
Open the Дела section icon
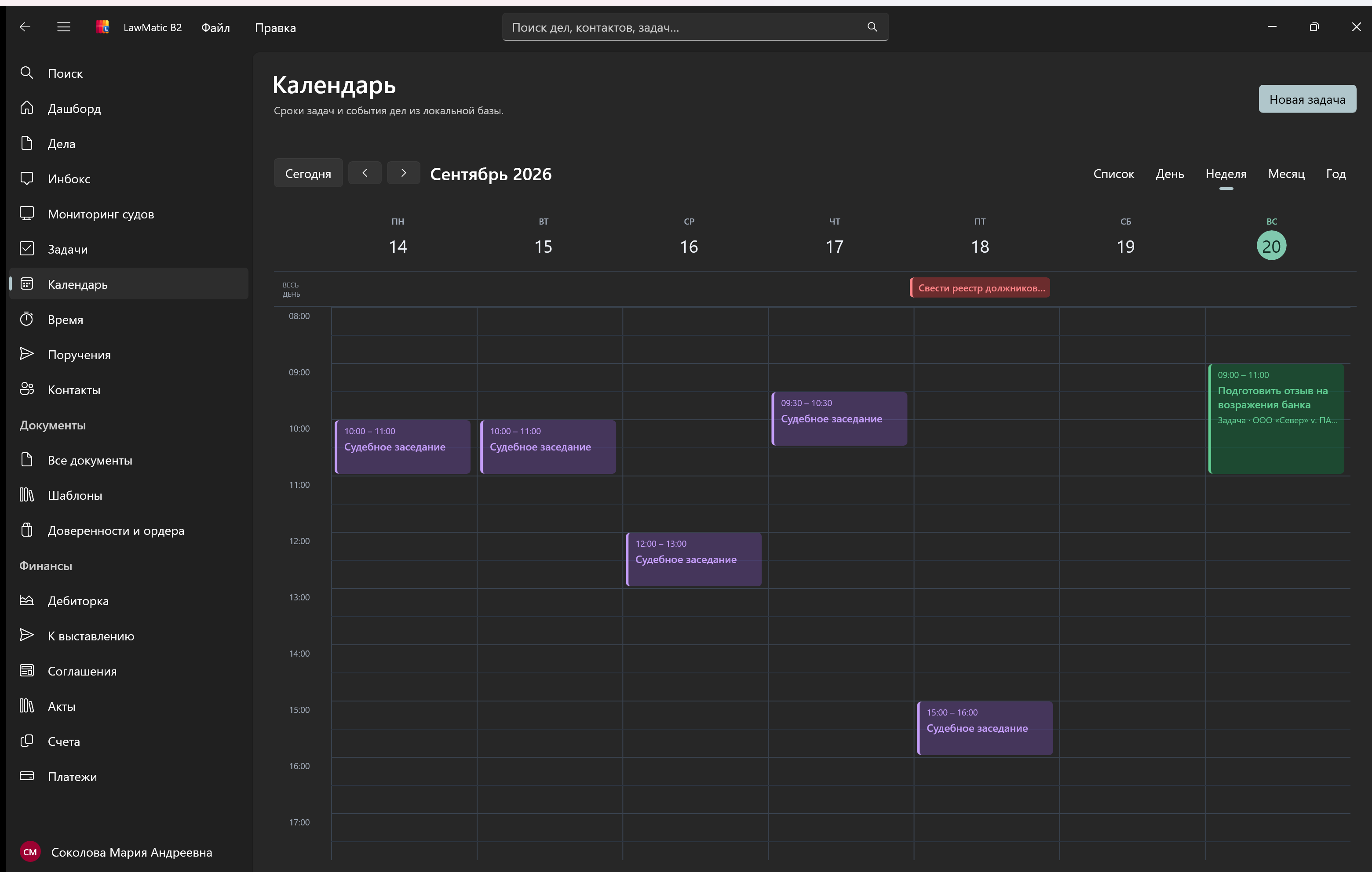pyautogui.click(x=27, y=143)
